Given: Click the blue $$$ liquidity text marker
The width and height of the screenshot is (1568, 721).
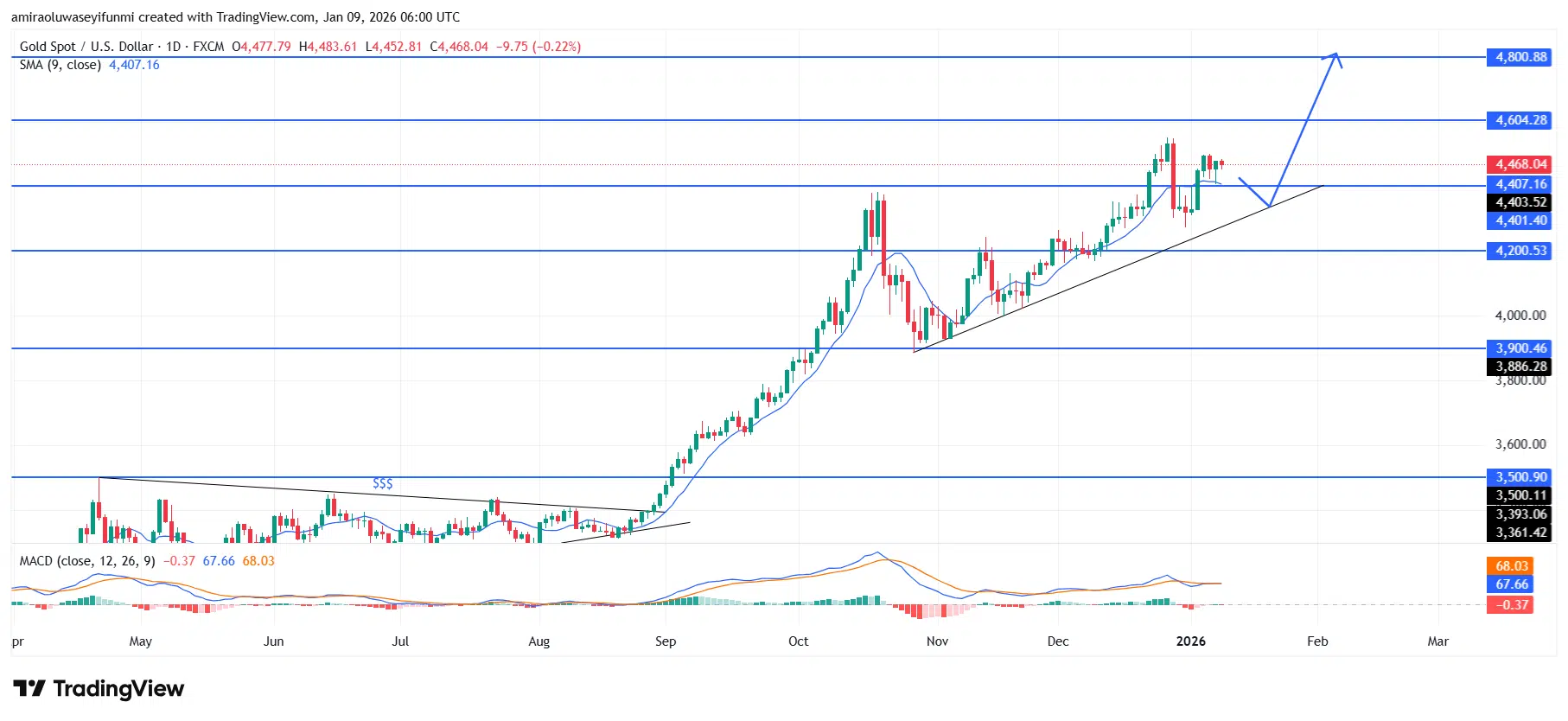Looking at the screenshot, I should coord(382,483).
